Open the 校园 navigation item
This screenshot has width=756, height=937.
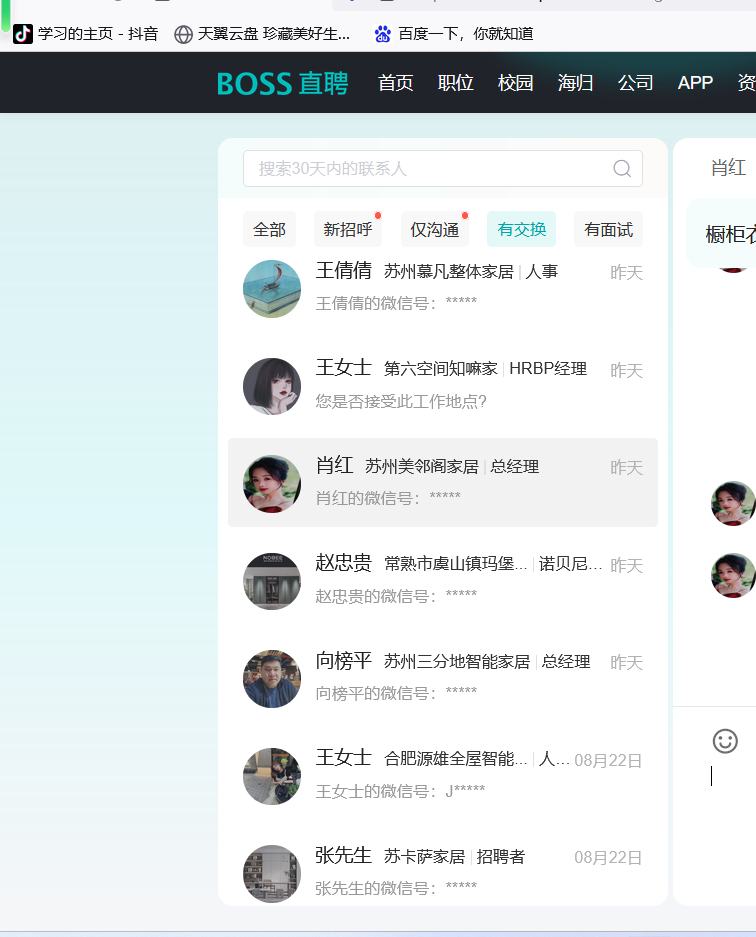coord(515,82)
